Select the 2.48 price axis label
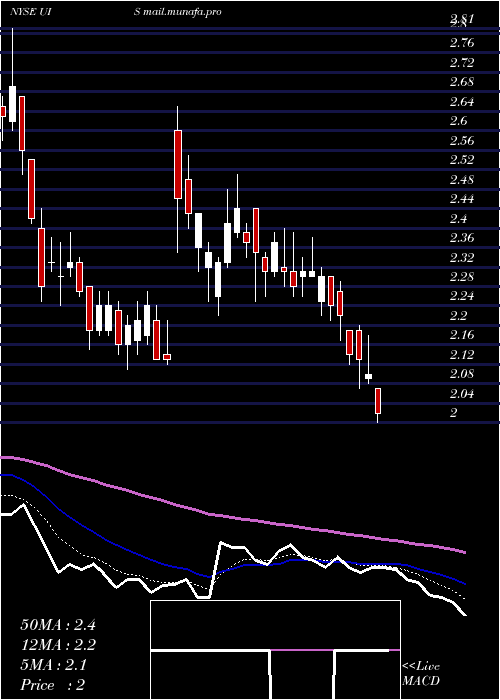The width and height of the screenshot is (500, 700). point(462,179)
